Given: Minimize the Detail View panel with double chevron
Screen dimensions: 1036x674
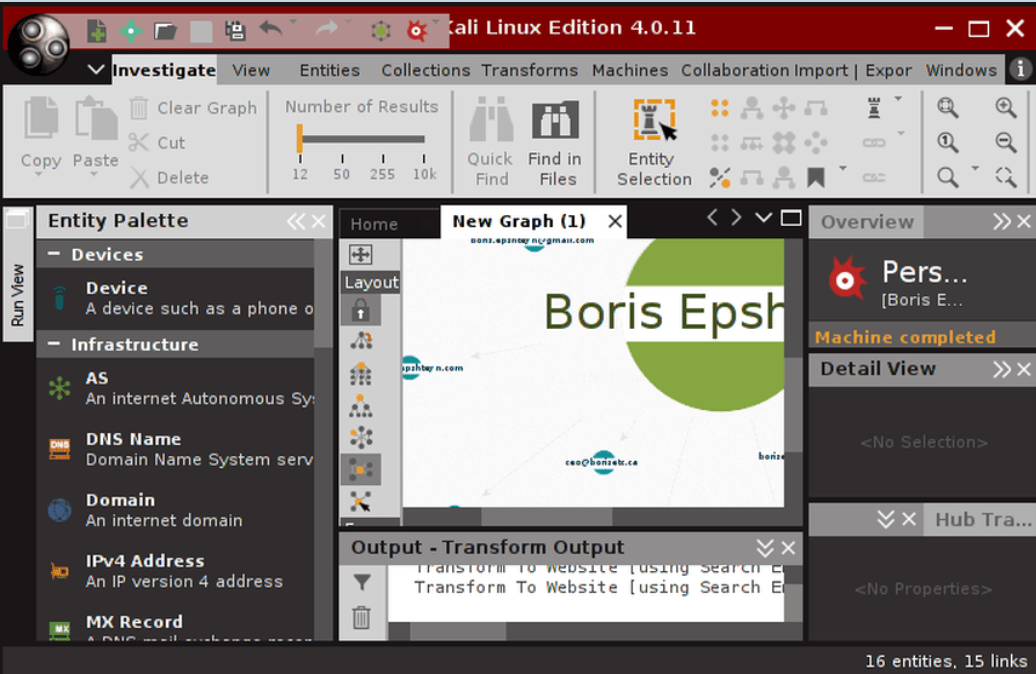Looking at the screenshot, I should click(x=1002, y=369).
